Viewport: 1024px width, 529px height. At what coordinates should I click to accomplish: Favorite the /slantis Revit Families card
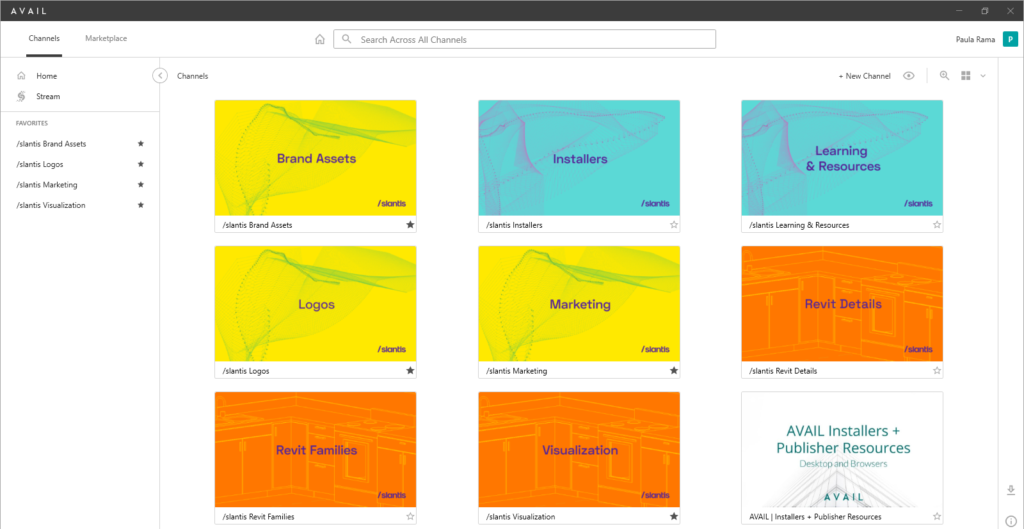coord(410,517)
